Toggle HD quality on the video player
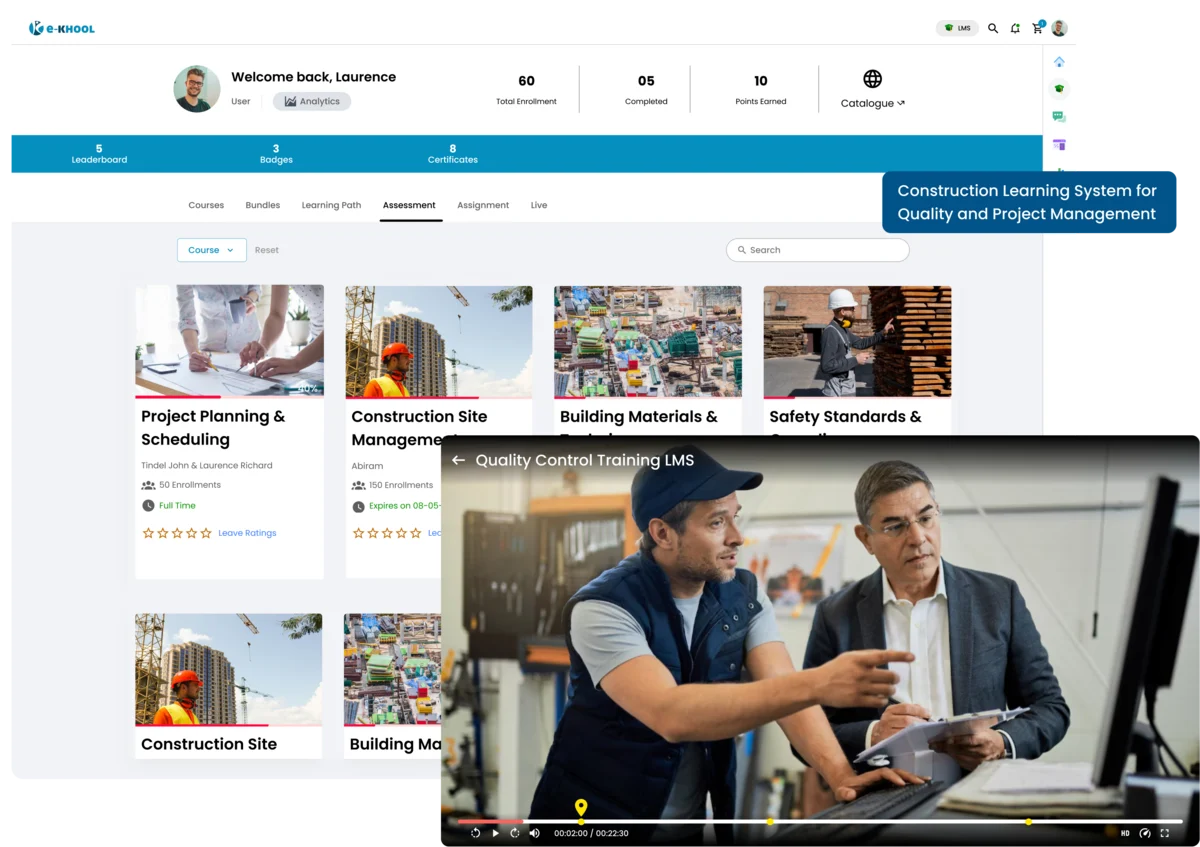The height and width of the screenshot is (847, 1200). point(1125,833)
